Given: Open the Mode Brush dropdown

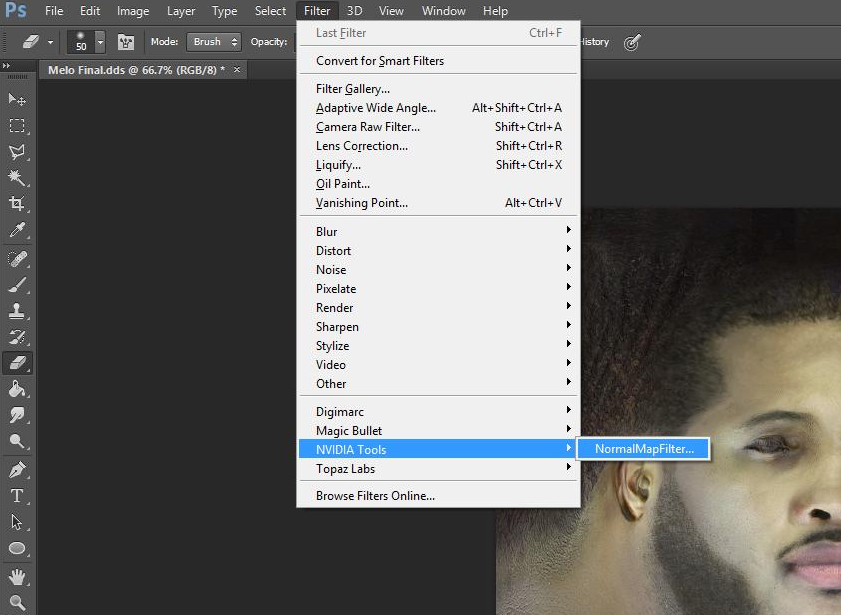Looking at the screenshot, I should coord(214,42).
